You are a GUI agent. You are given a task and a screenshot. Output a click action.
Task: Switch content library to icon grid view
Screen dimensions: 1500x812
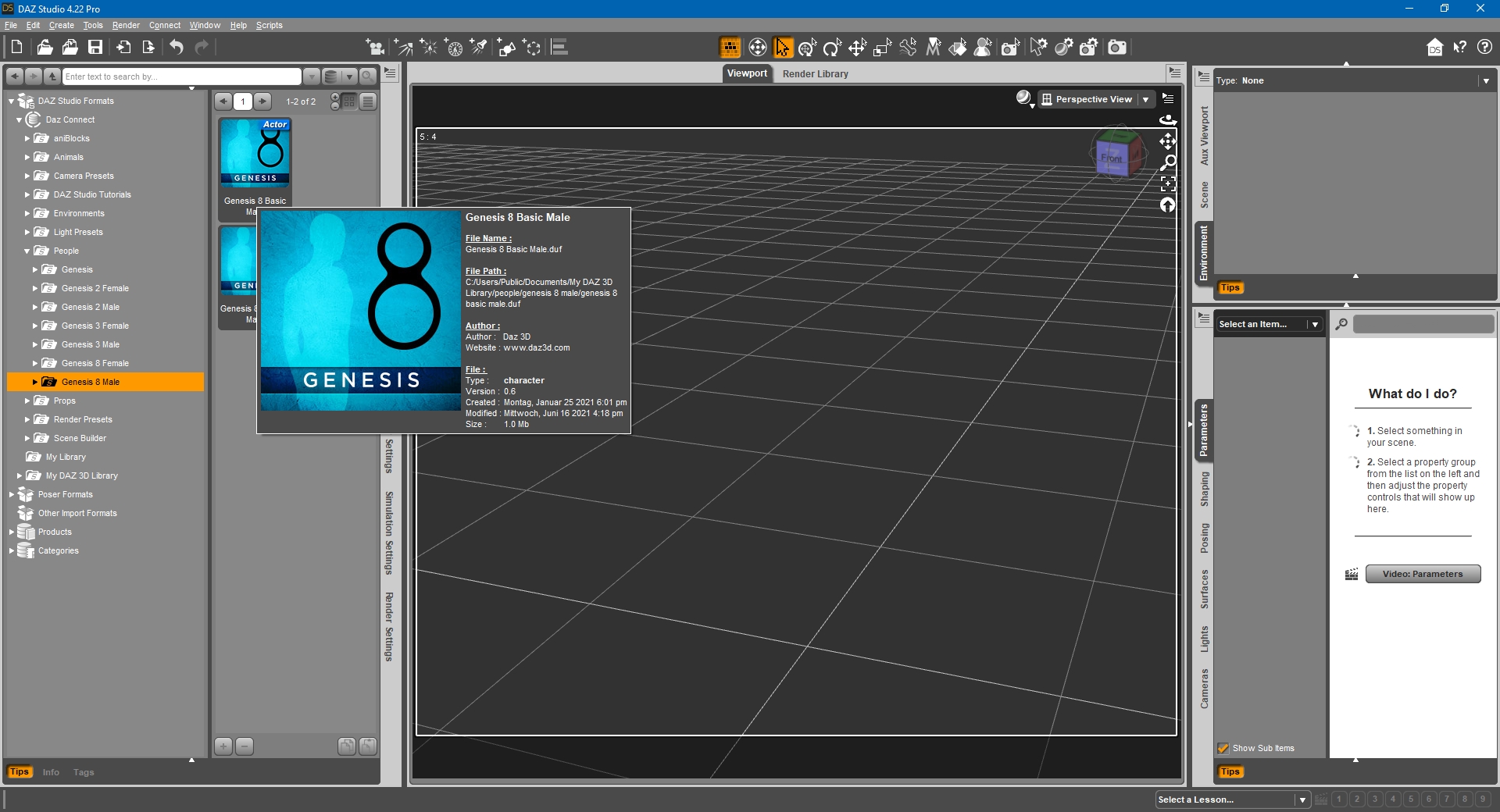[349, 101]
